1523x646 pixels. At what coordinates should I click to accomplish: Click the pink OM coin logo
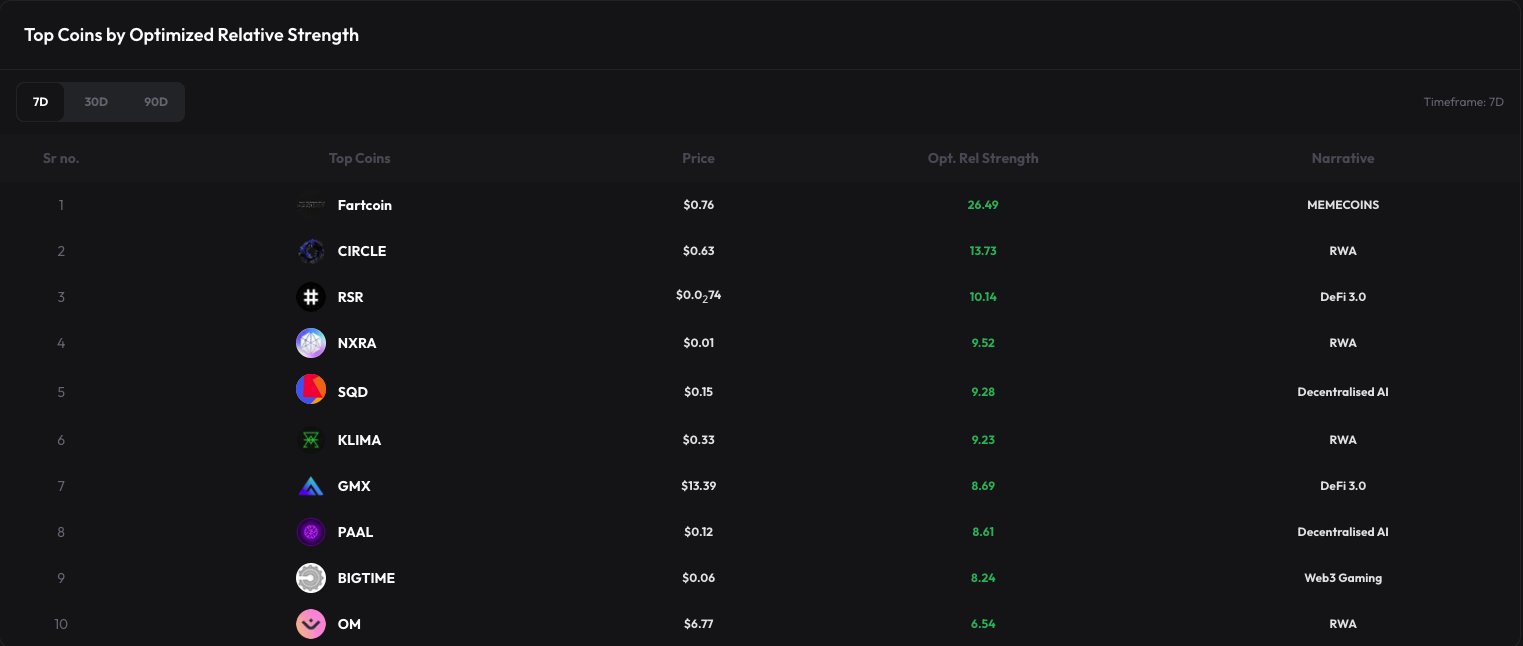coord(311,624)
